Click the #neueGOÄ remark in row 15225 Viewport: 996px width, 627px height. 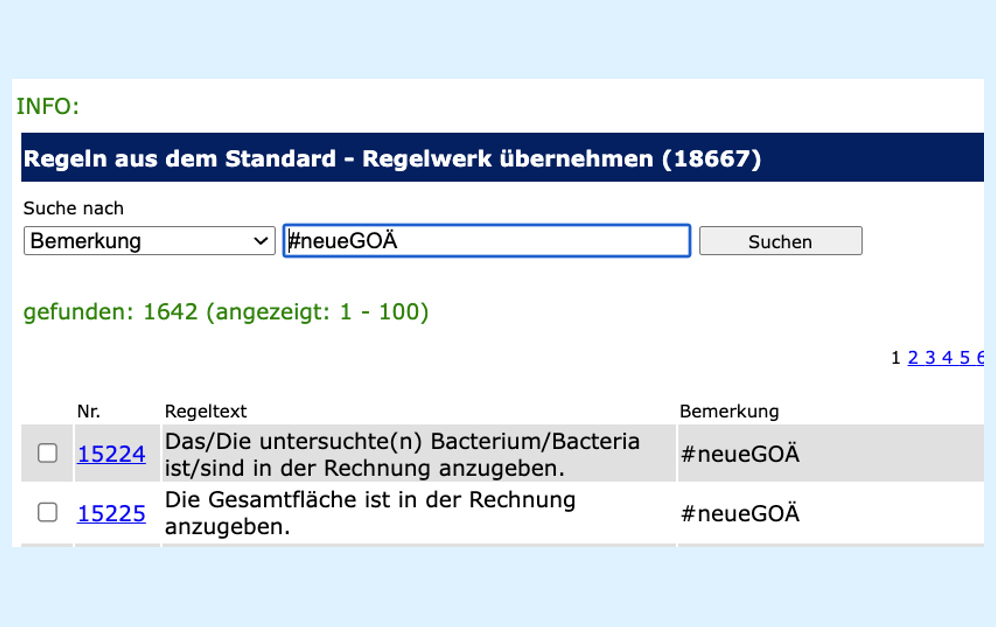pyautogui.click(x=740, y=514)
